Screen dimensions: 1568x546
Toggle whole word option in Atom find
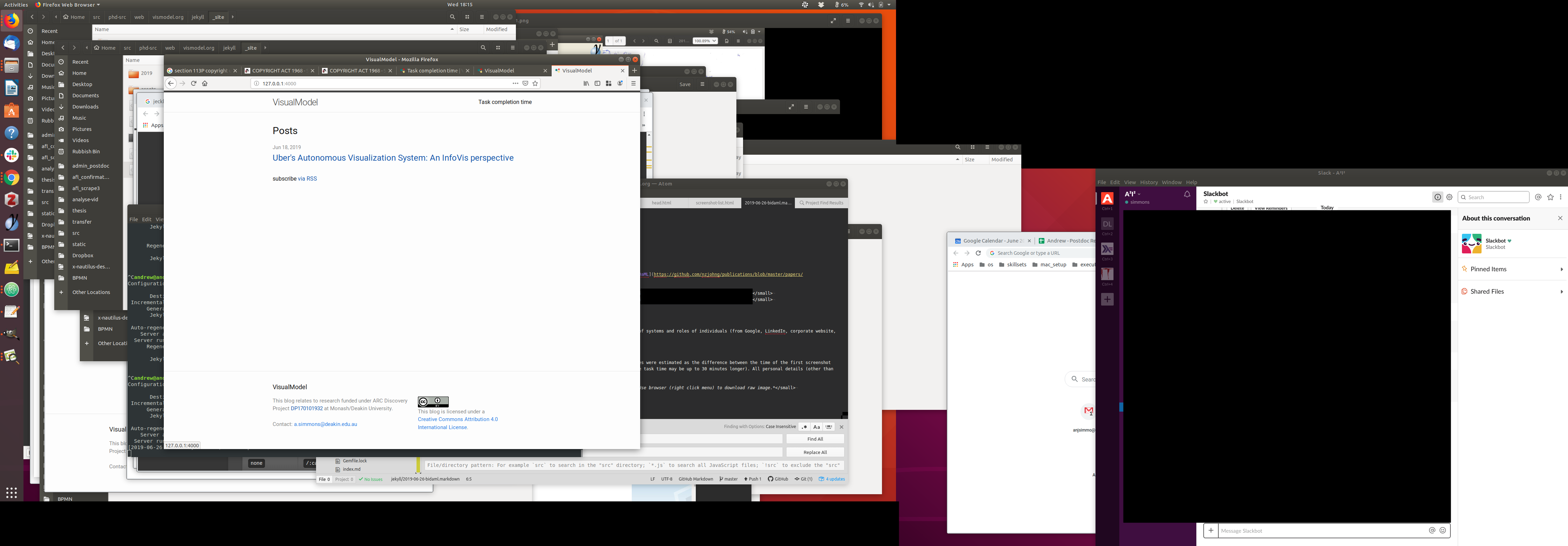pos(829,427)
